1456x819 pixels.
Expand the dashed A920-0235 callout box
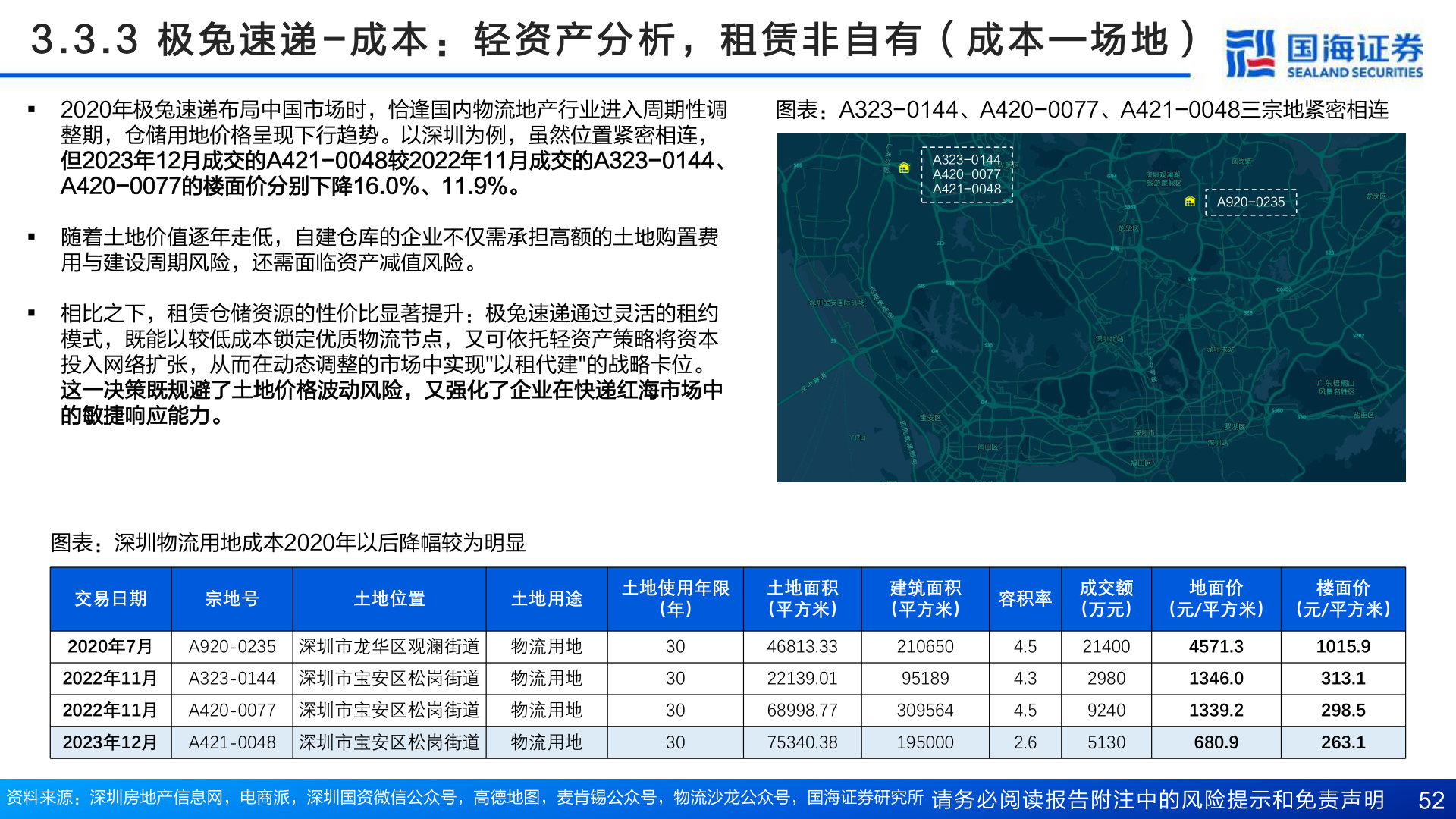point(1250,202)
